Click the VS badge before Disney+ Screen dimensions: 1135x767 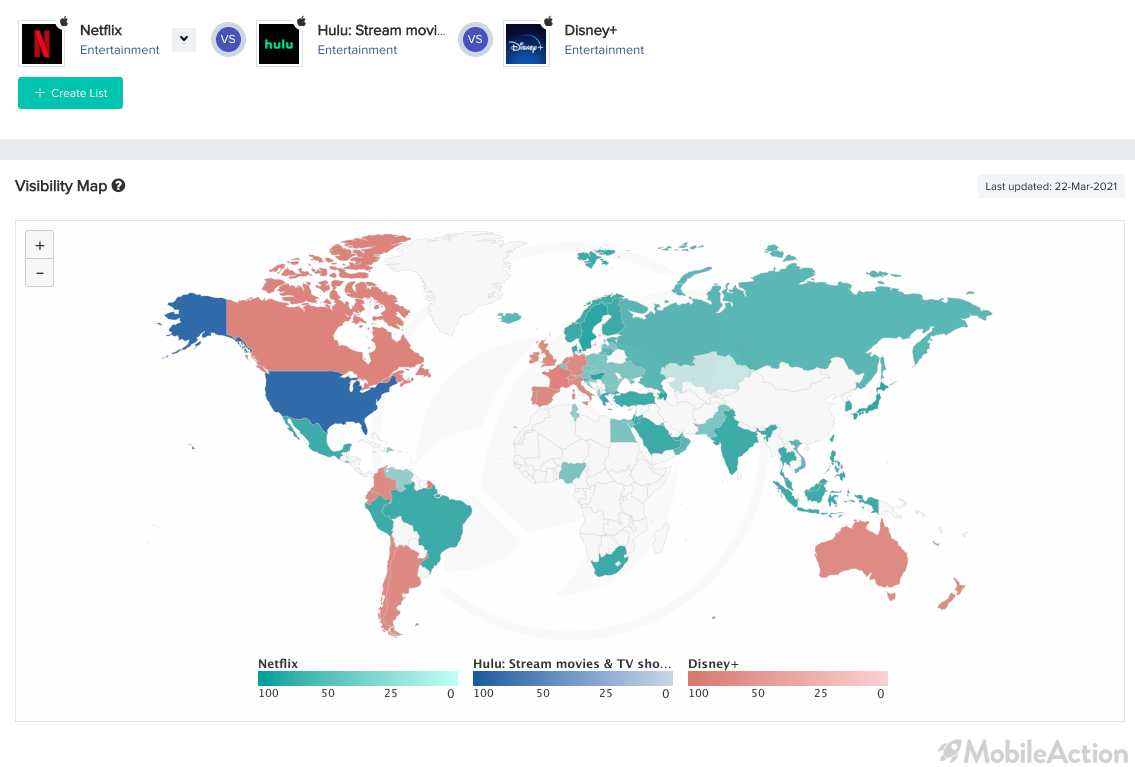475,39
